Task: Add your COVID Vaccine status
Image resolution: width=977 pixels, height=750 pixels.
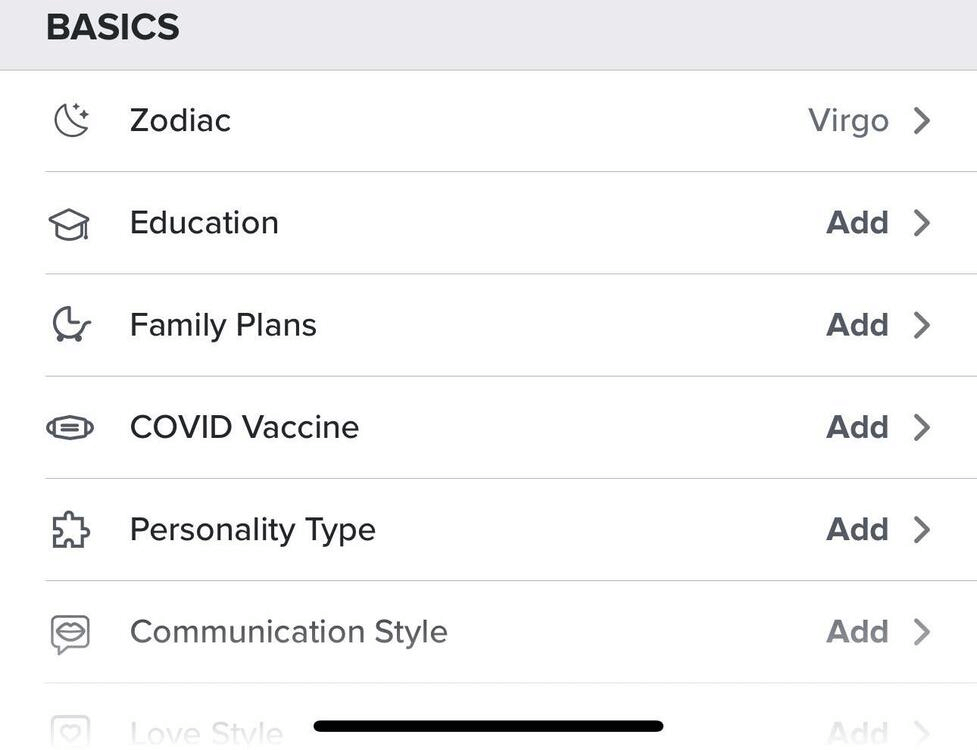Action: pos(857,427)
